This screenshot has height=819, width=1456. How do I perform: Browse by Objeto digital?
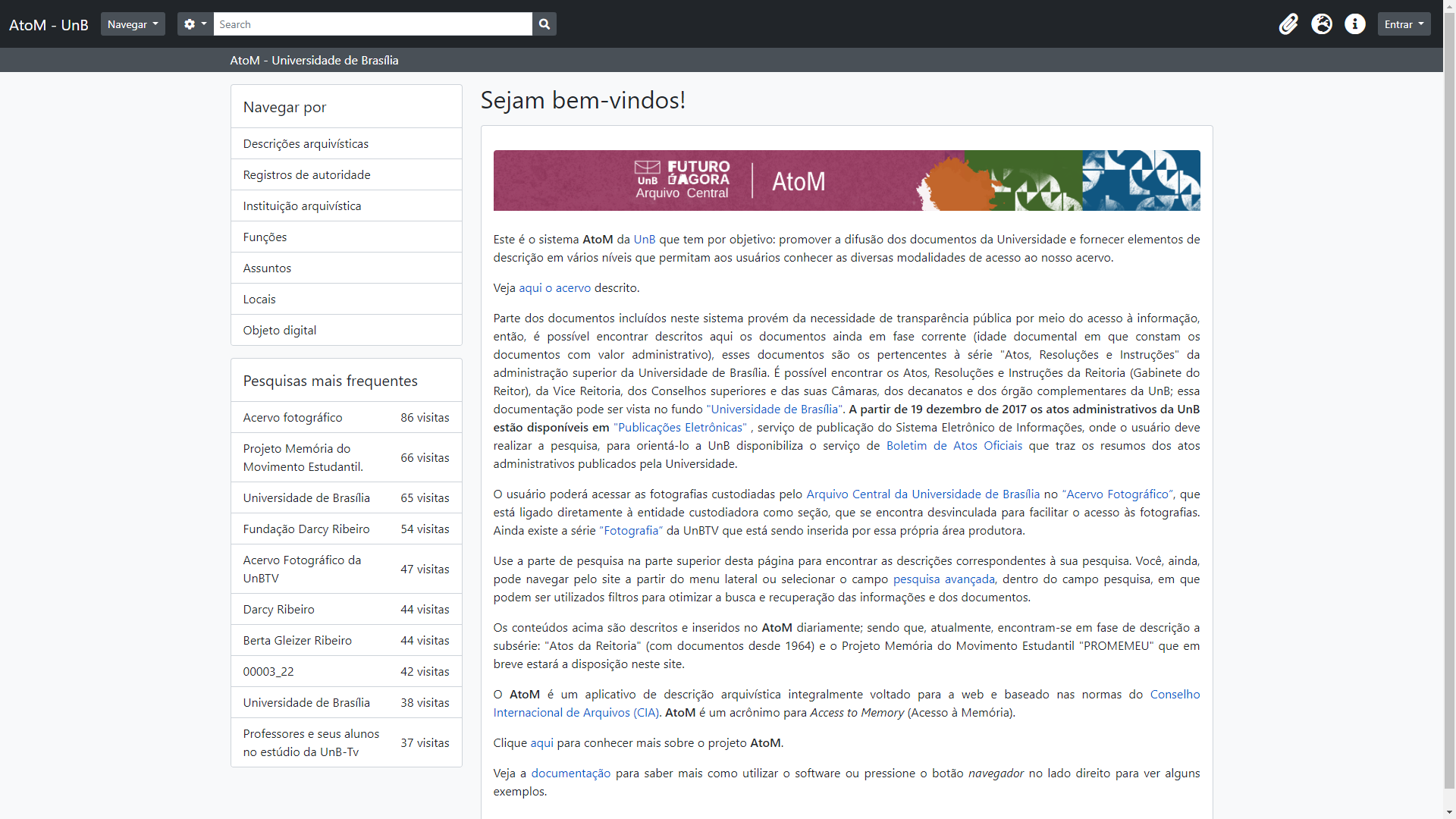click(280, 331)
